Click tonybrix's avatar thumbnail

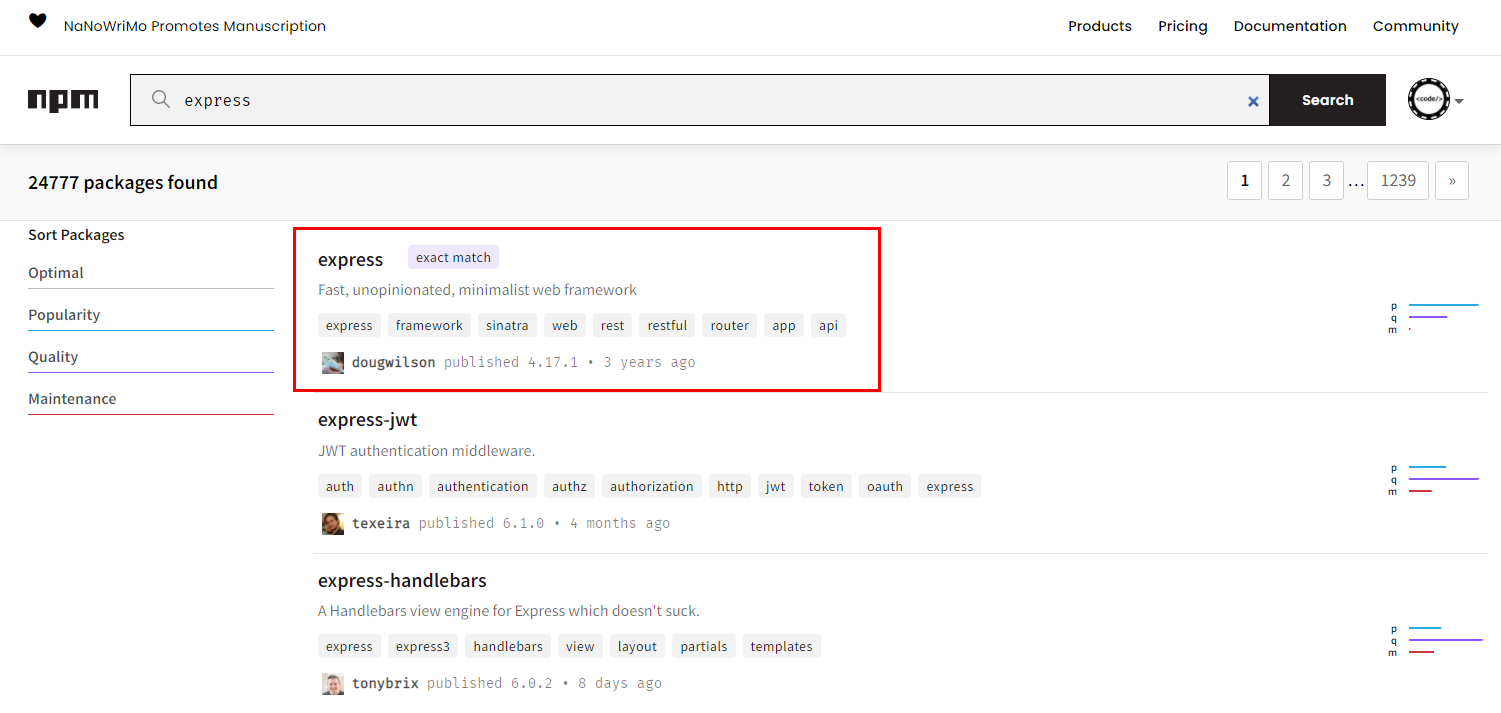(333, 683)
